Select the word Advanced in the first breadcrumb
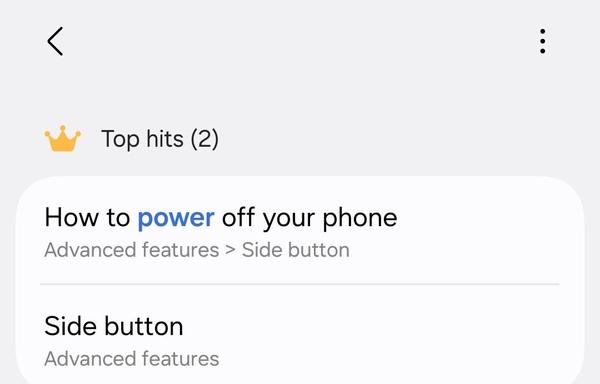The width and height of the screenshot is (600, 384). point(90,250)
